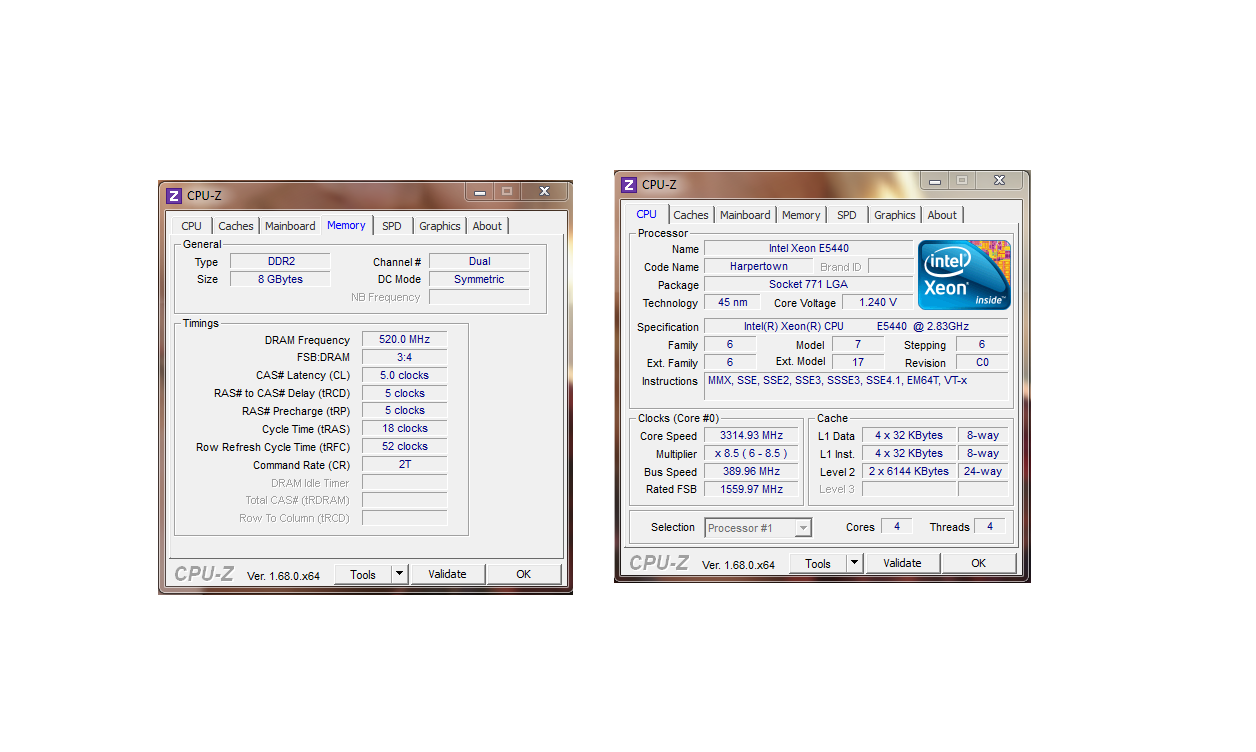Image resolution: width=1256 pixels, height=752 pixels.
Task: Minimize the left CPU-Z window
Action: [x=479, y=191]
